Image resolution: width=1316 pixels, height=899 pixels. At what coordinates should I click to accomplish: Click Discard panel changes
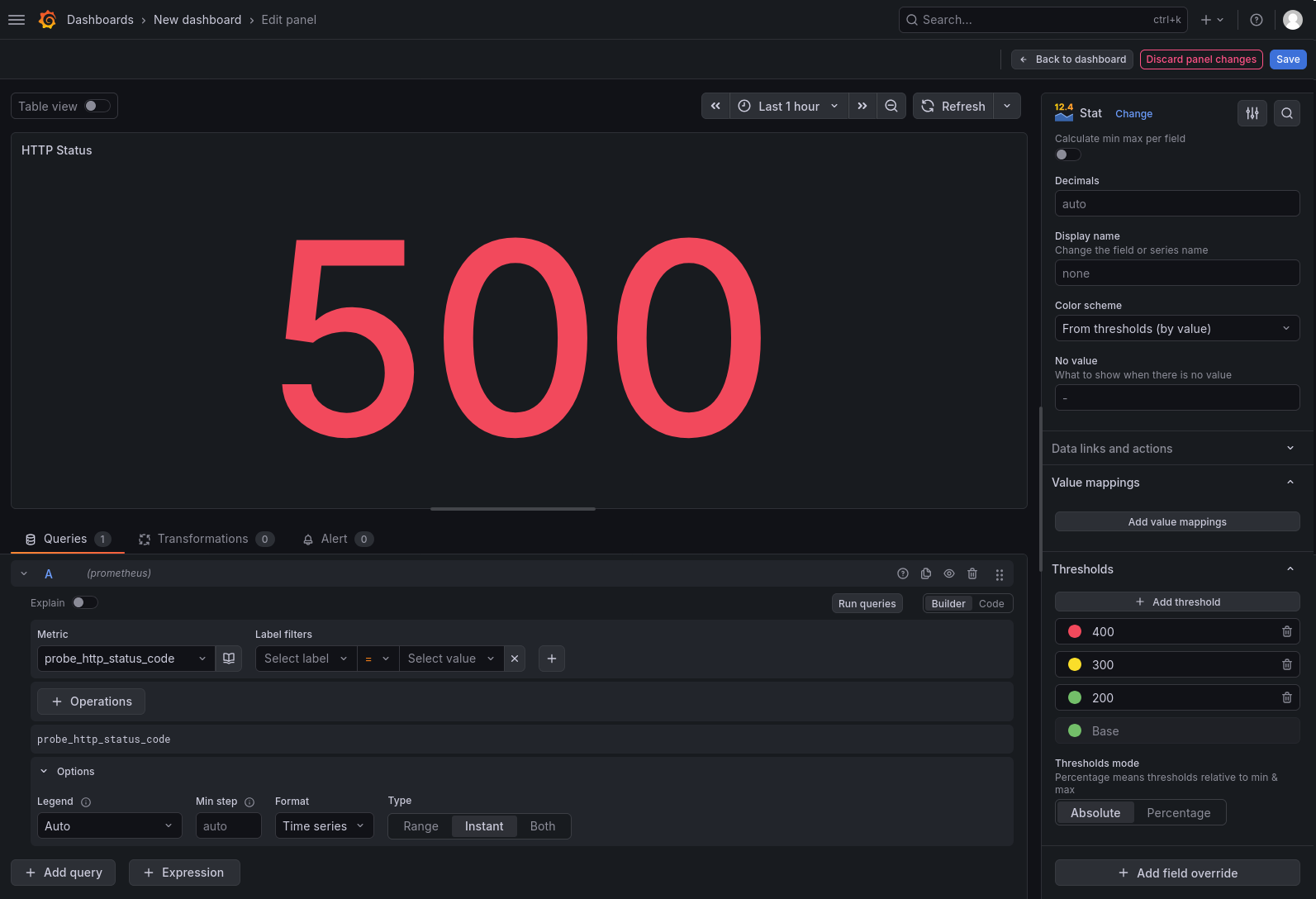[x=1201, y=59]
